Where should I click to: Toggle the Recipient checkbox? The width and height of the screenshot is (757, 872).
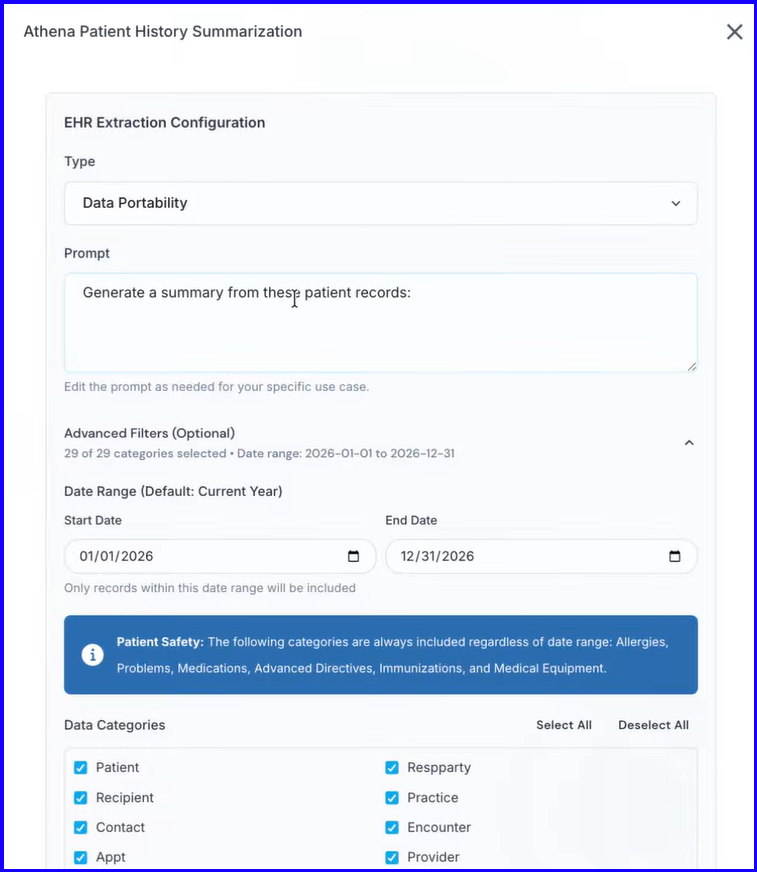(x=81, y=797)
